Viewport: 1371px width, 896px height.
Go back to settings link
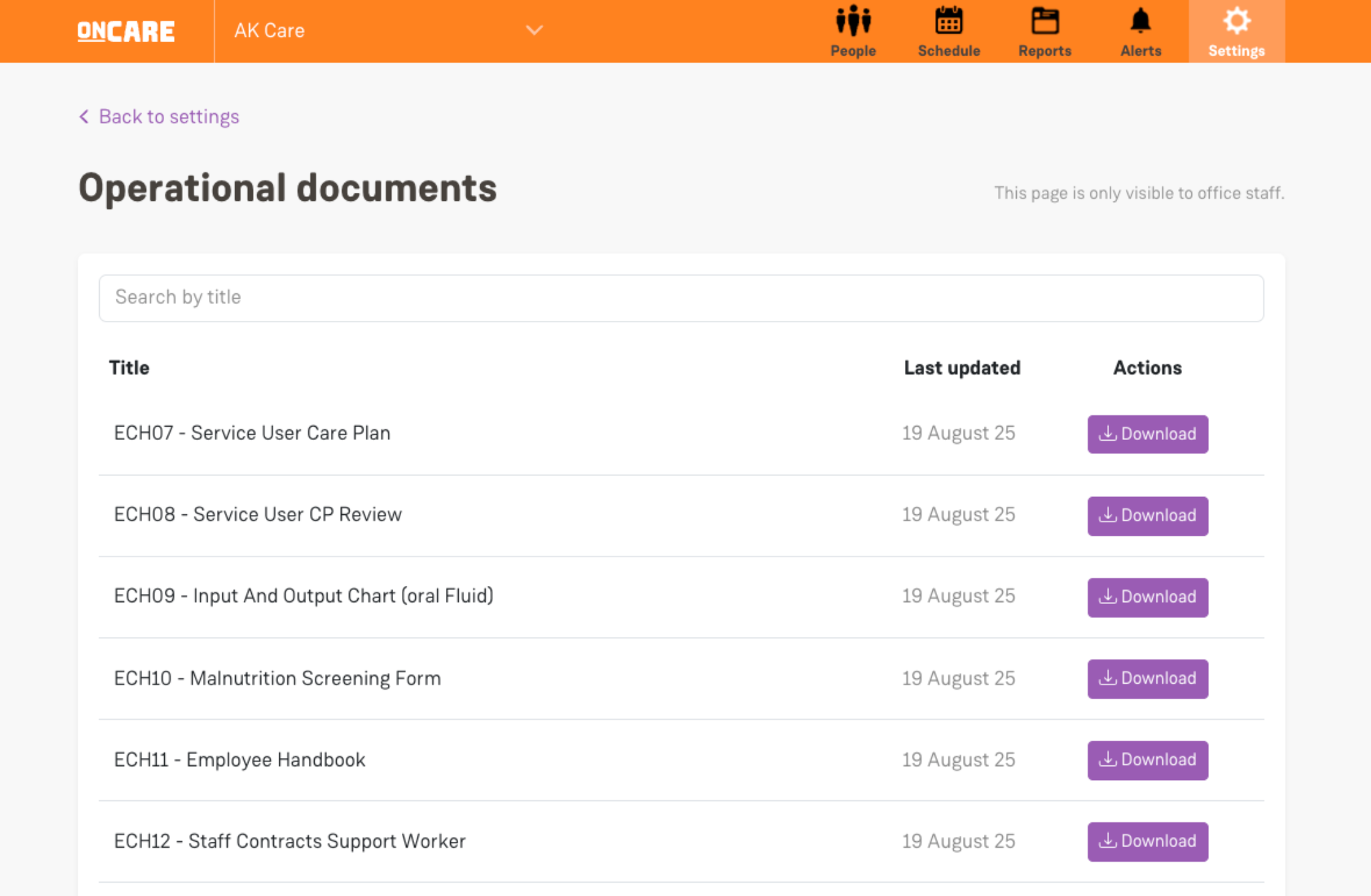tap(169, 117)
